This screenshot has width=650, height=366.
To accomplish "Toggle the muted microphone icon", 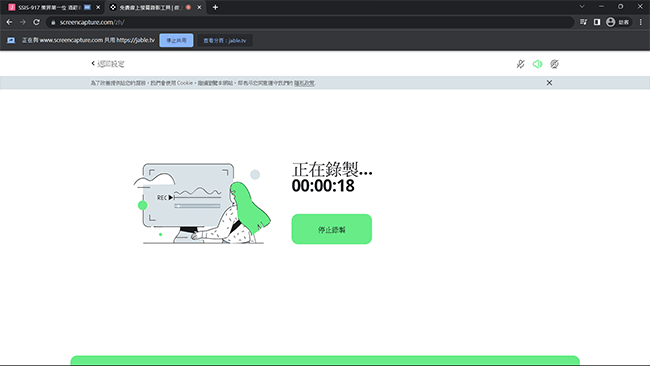I will pyautogui.click(x=520, y=64).
